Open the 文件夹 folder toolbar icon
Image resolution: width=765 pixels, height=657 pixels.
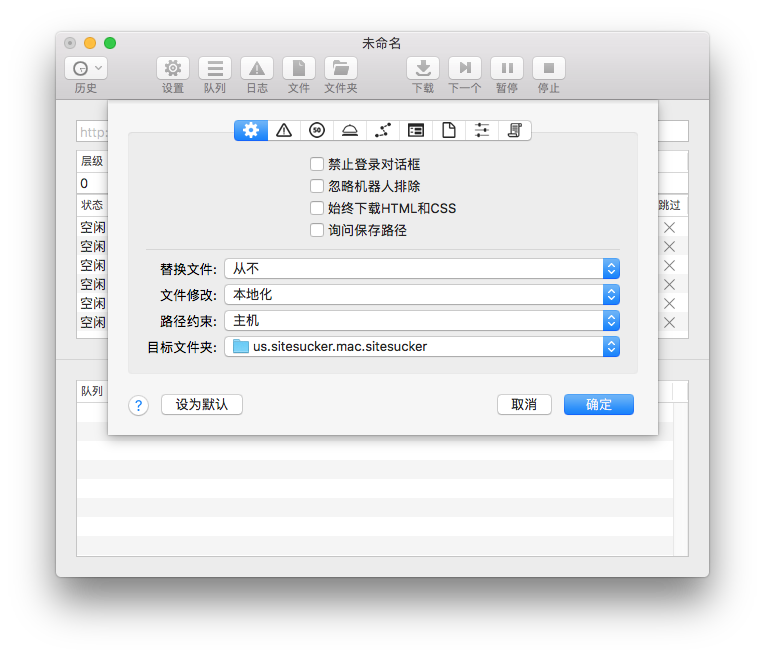point(341,68)
